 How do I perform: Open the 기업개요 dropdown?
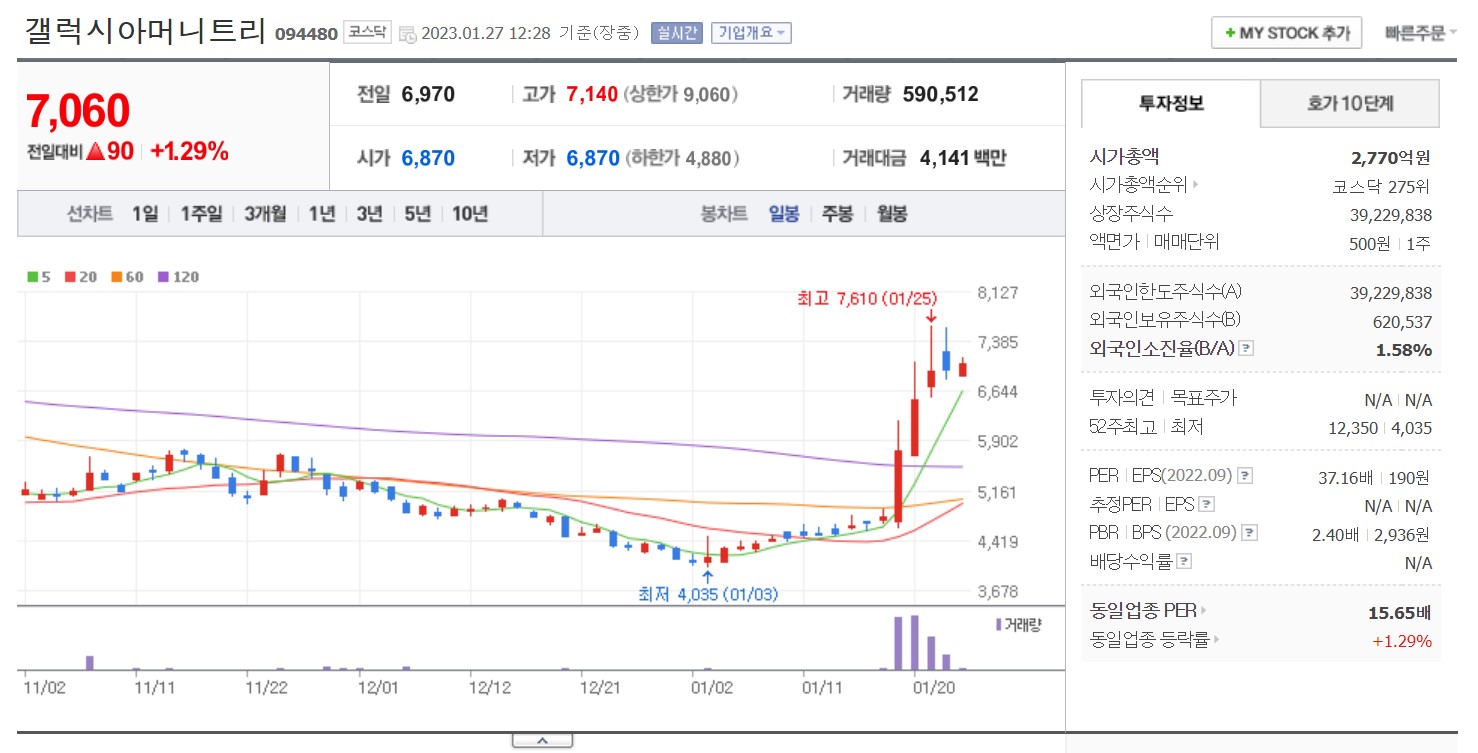pos(752,32)
